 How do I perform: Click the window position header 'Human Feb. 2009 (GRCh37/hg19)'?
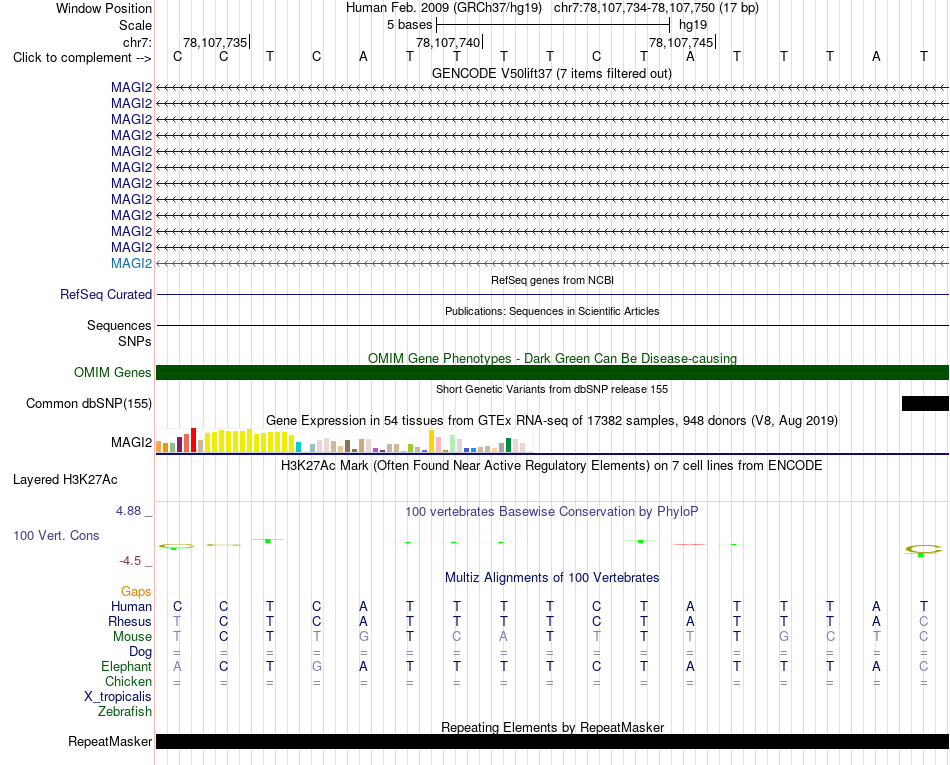[443, 8]
